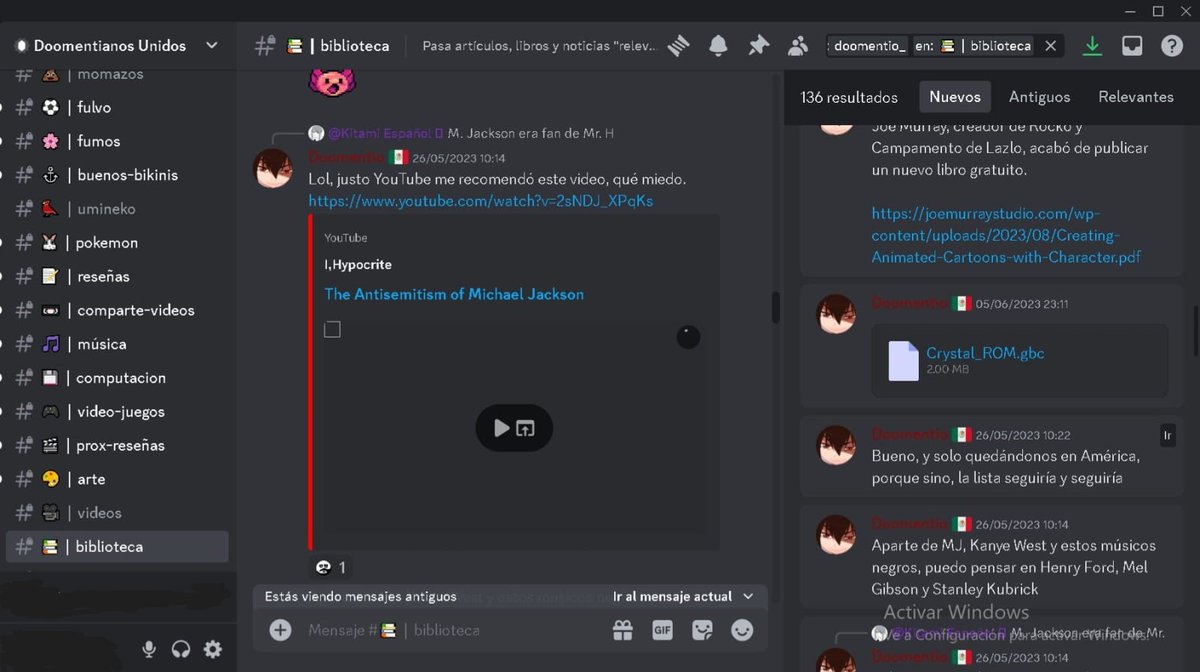Image resolution: width=1200 pixels, height=672 pixels.
Task: Open the Threads icon in channel header
Action: pyautogui.click(x=680, y=46)
